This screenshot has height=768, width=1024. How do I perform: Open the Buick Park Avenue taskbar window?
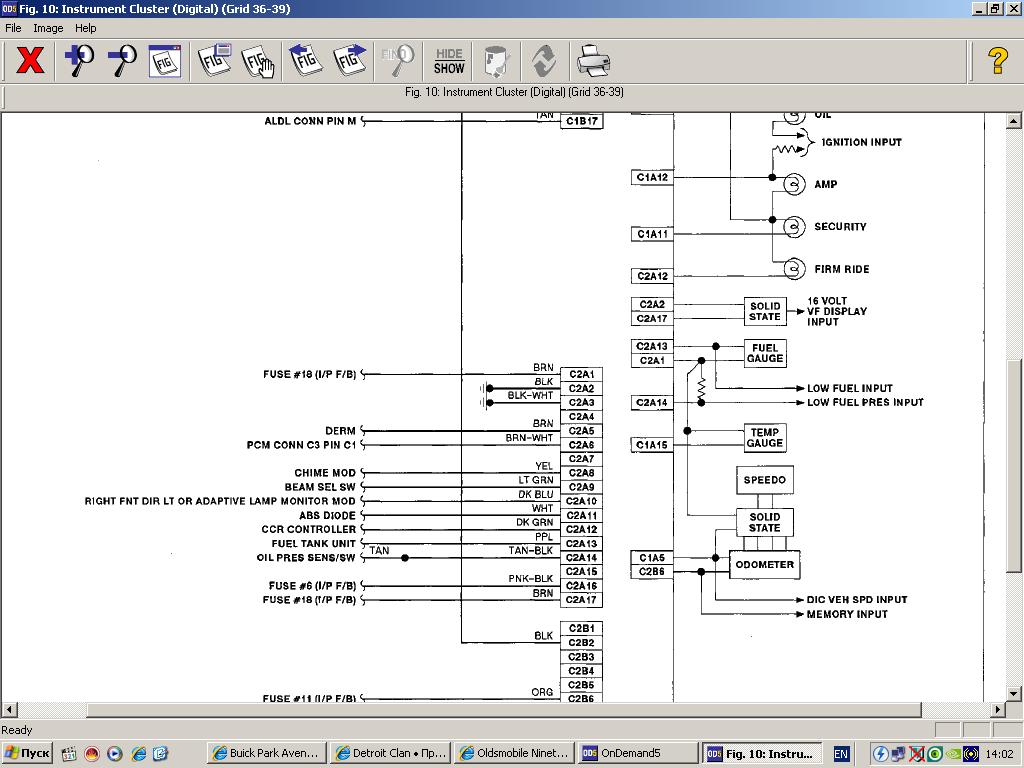point(265,753)
